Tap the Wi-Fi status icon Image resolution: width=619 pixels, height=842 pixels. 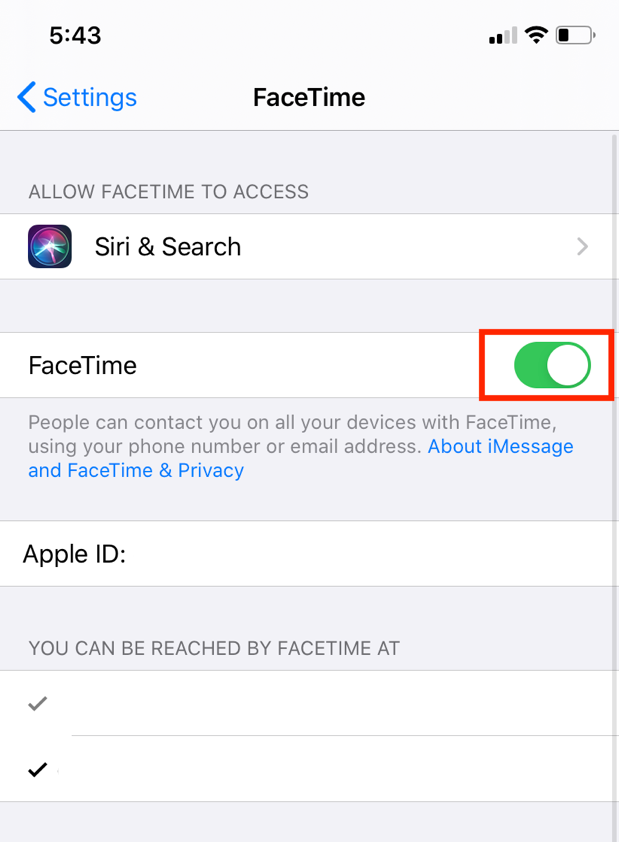click(537, 36)
